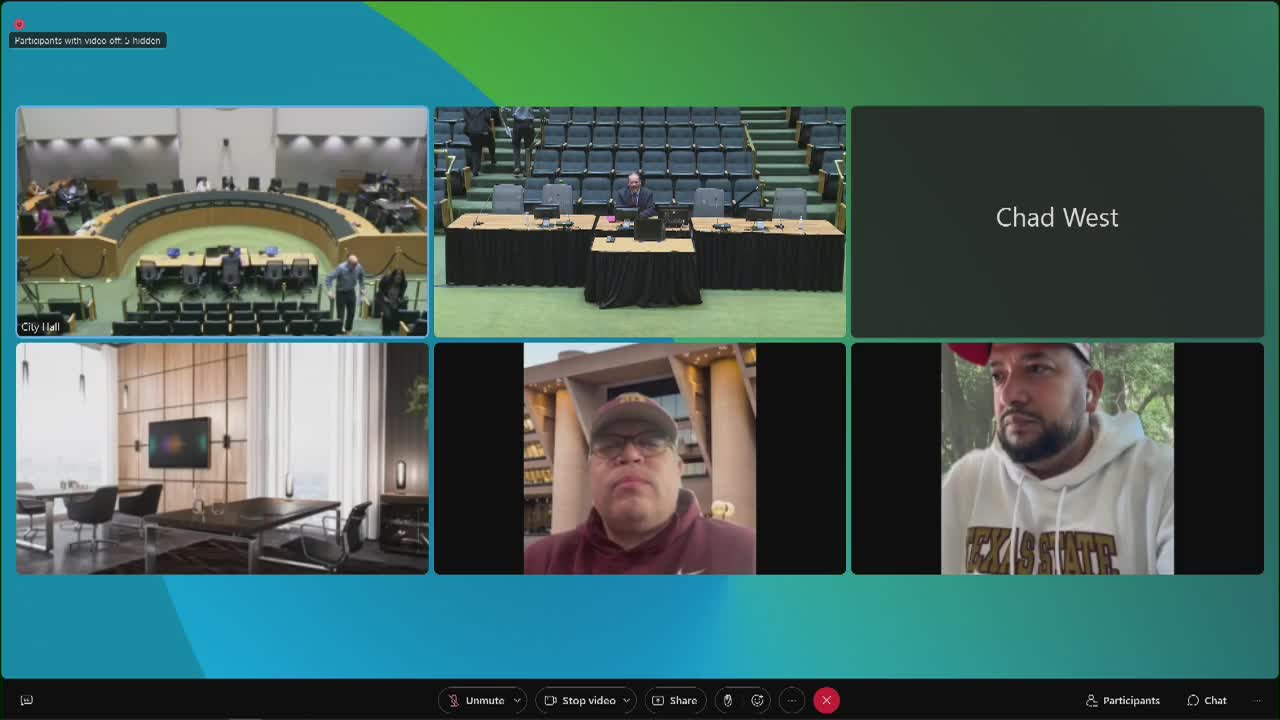Stop video with the camera button
The width and height of the screenshot is (1280, 720).
[580, 700]
